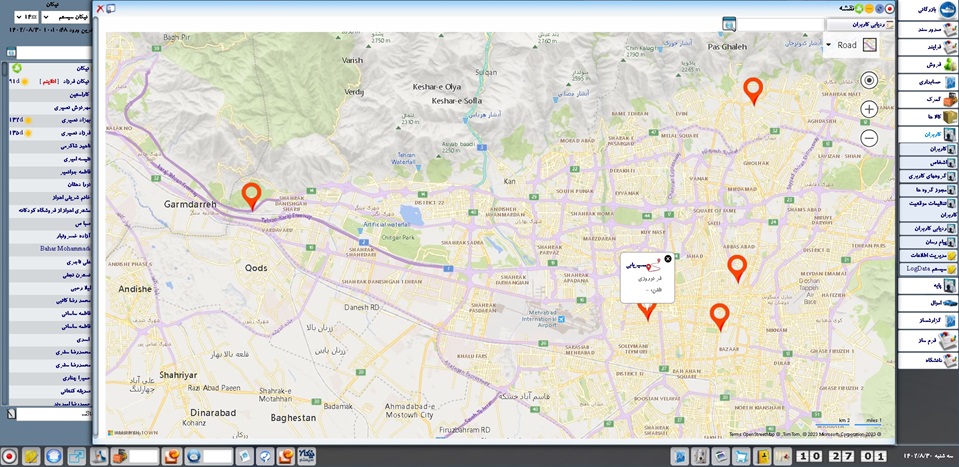Image resolution: width=959 pixels, height=467 pixels.
Task: Select the map pin near Garmdarreh
Action: click(x=251, y=196)
